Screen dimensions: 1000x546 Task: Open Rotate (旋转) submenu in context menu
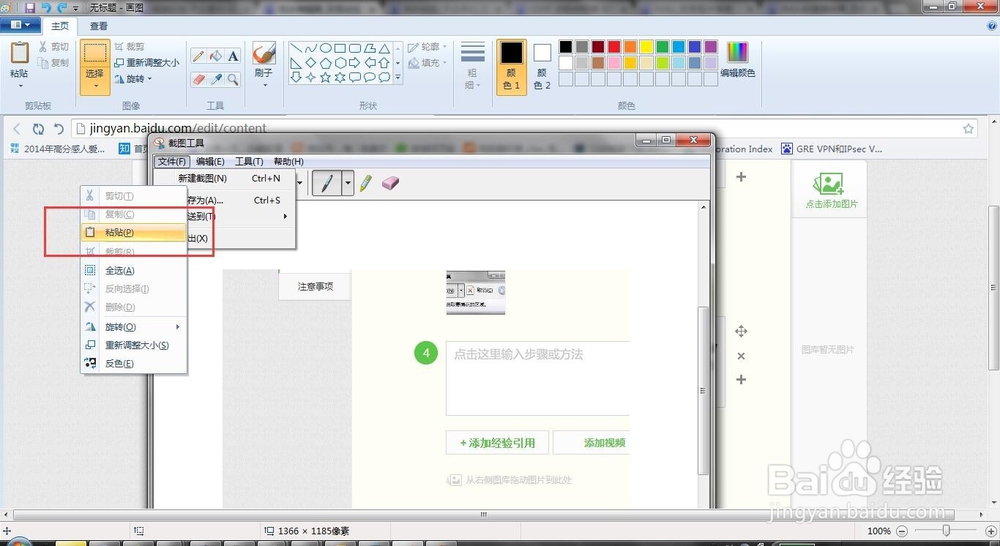(134, 327)
